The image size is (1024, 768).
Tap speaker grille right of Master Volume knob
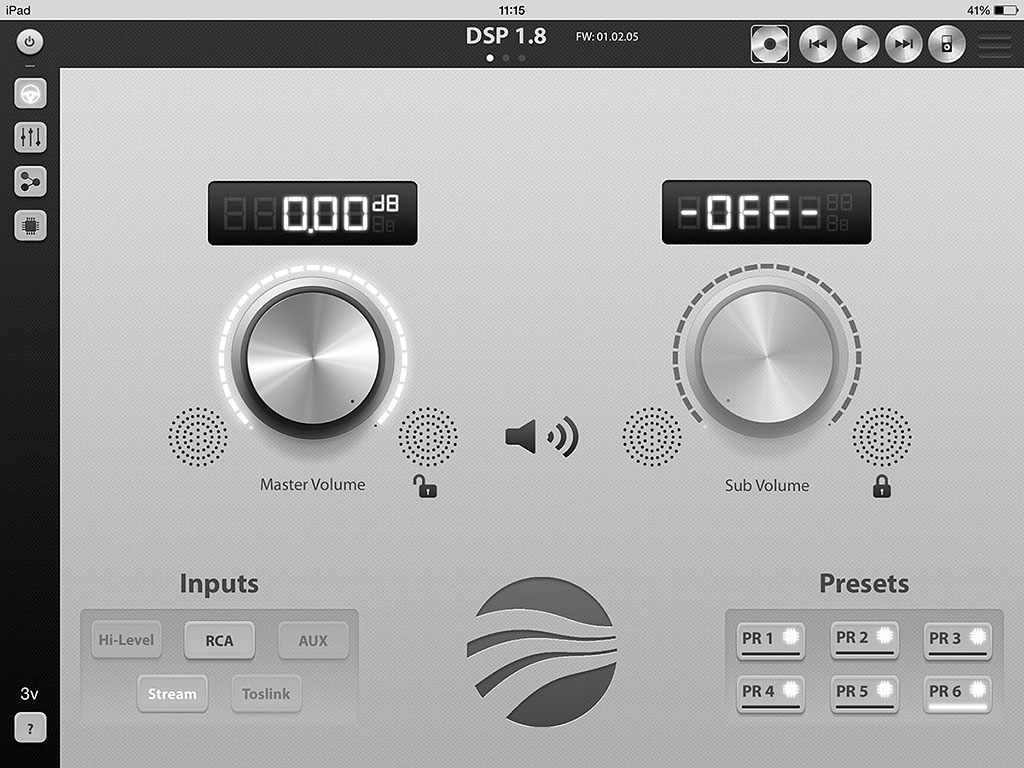(x=428, y=437)
